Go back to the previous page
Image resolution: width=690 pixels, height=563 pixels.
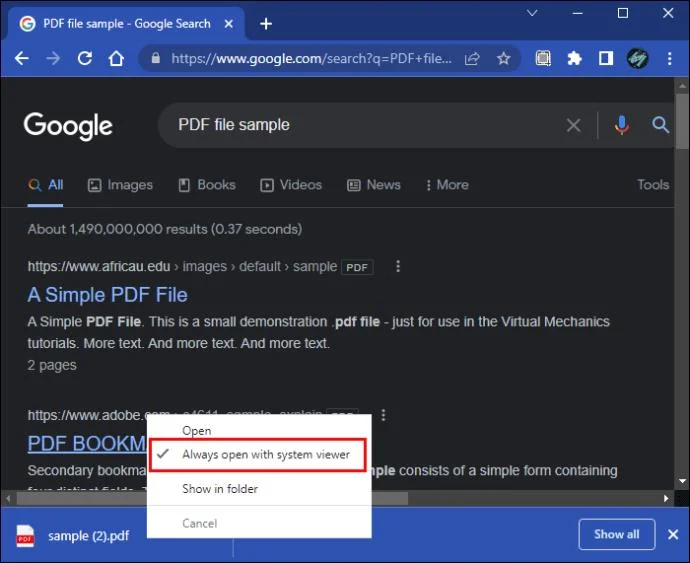pos(22,58)
